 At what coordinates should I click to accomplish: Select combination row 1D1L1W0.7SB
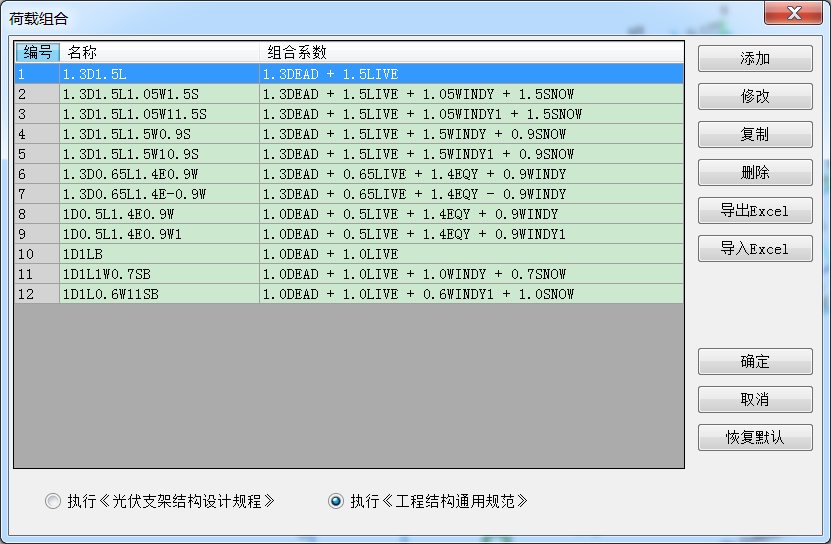coord(160,274)
